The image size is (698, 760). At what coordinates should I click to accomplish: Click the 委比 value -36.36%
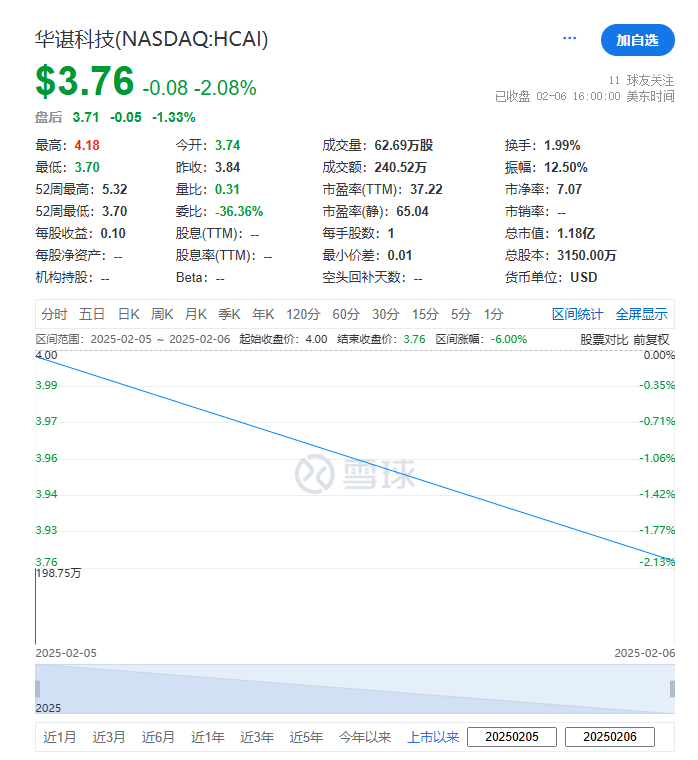click(x=239, y=211)
